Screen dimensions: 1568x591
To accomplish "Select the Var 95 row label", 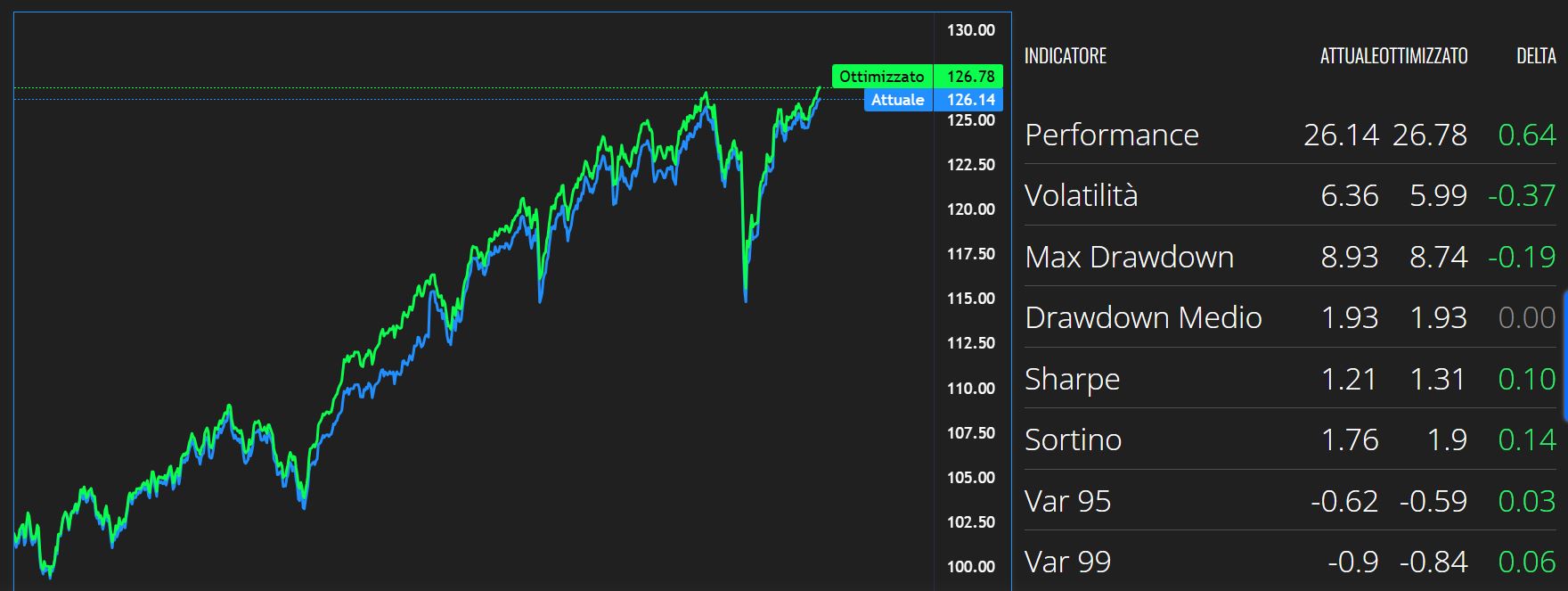I will 1067,501.
